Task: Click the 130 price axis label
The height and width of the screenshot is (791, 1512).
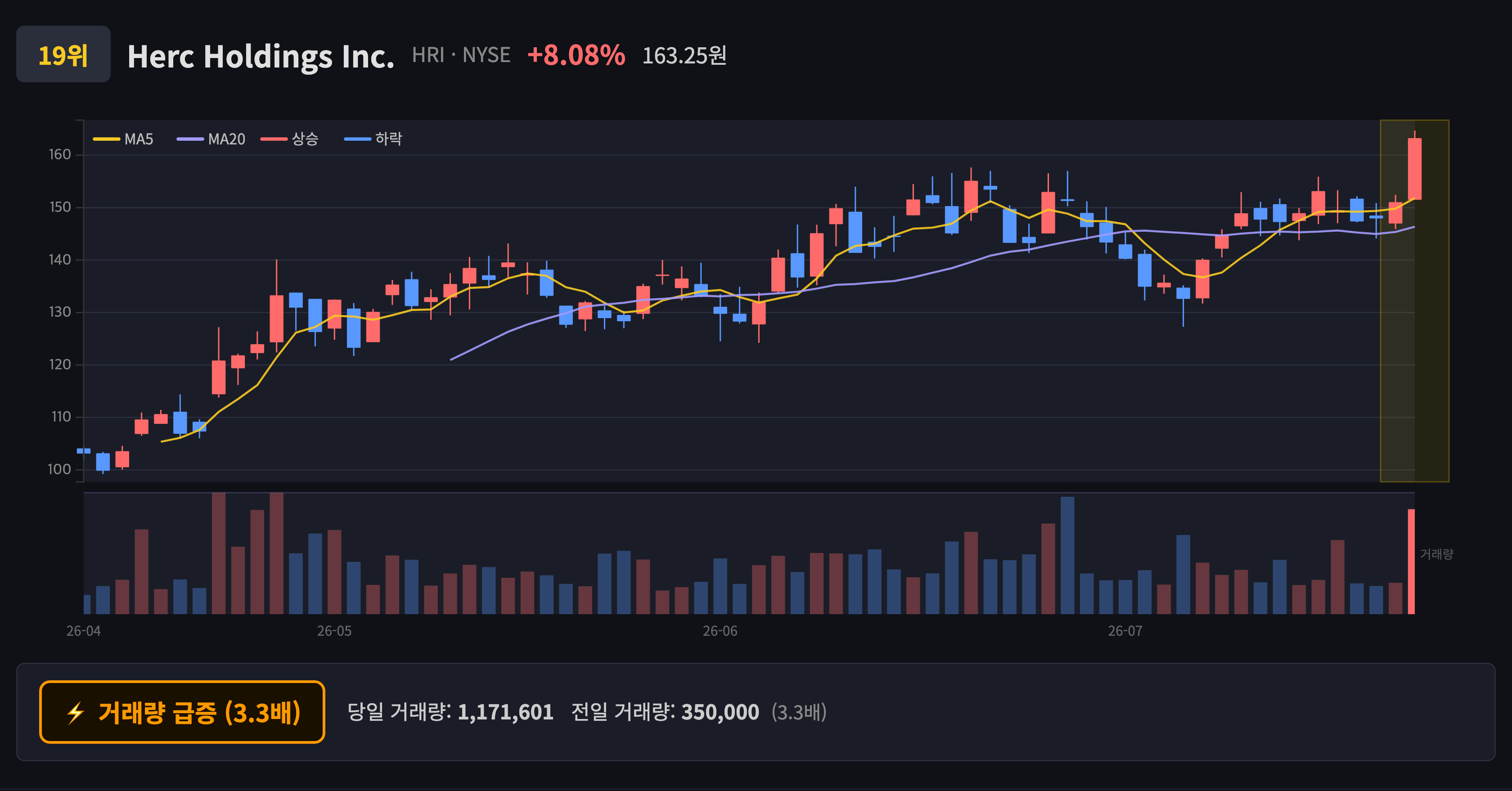Action: [x=59, y=312]
